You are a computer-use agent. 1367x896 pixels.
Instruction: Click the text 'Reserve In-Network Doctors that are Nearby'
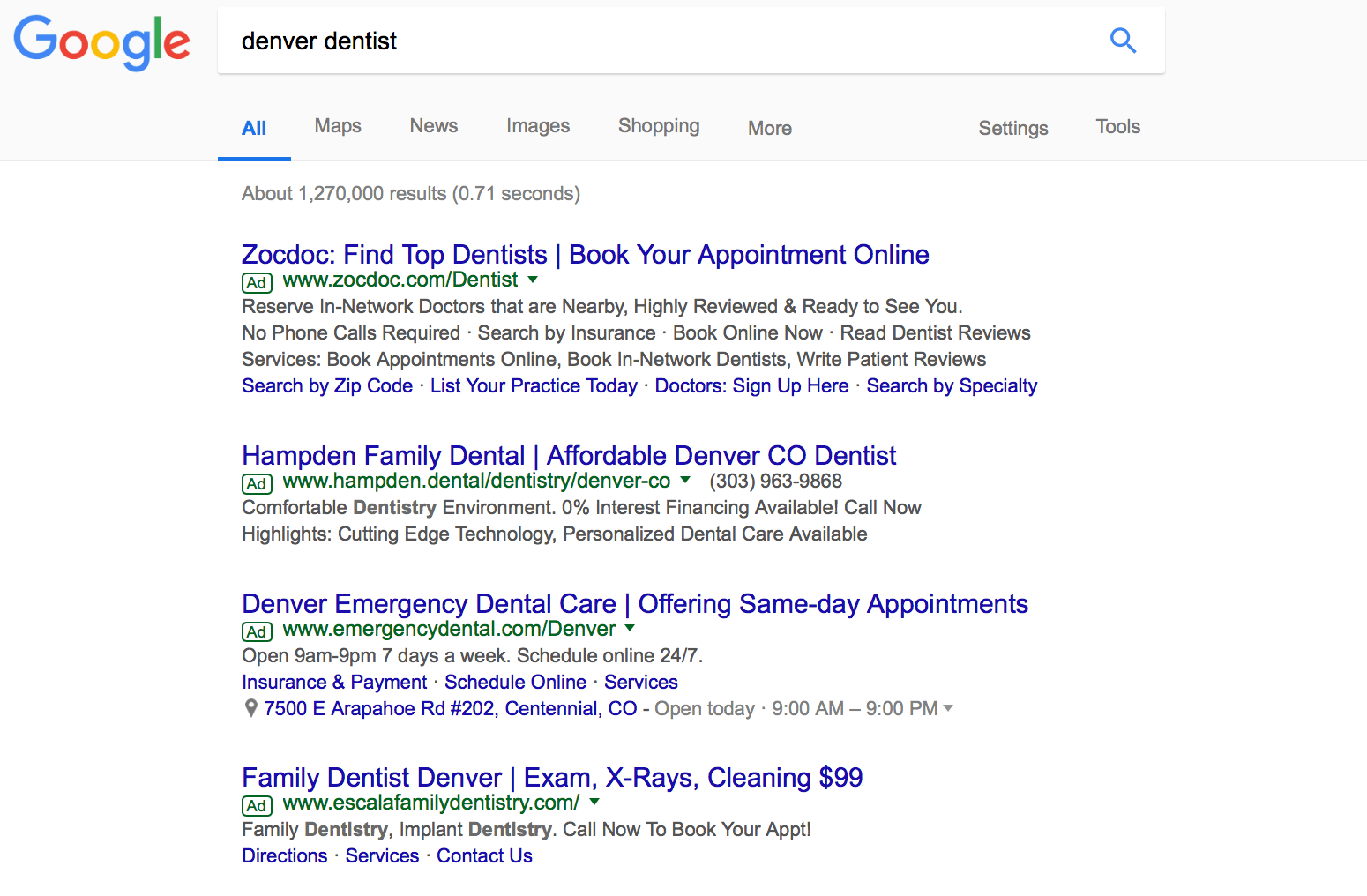coord(435,307)
